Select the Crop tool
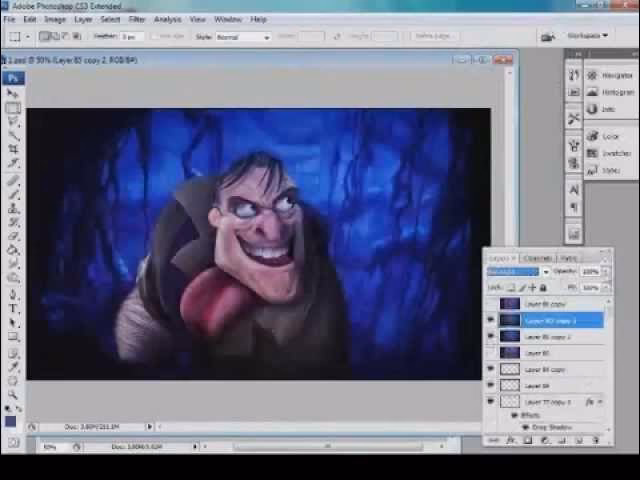 pyautogui.click(x=13, y=149)
